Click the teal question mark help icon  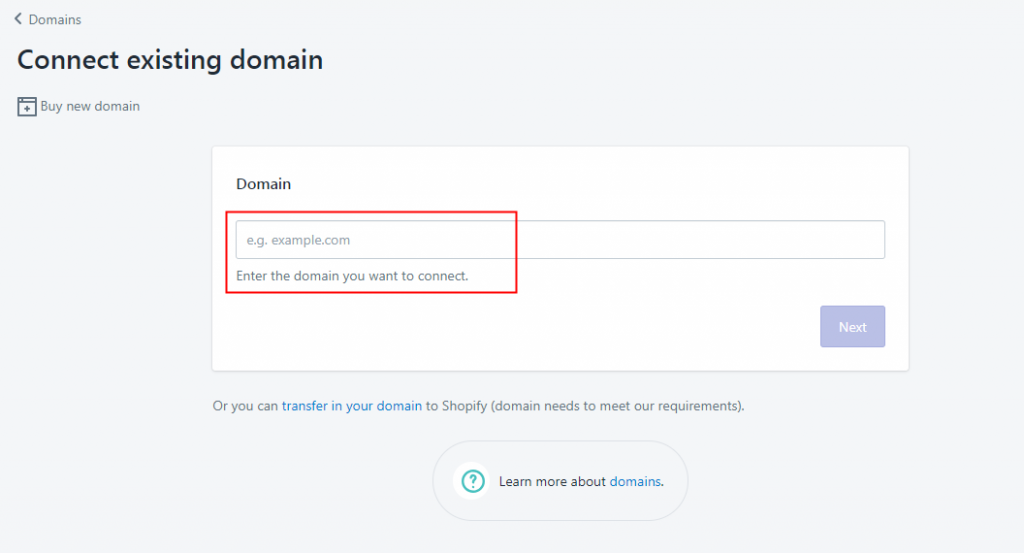coord(473,481)
